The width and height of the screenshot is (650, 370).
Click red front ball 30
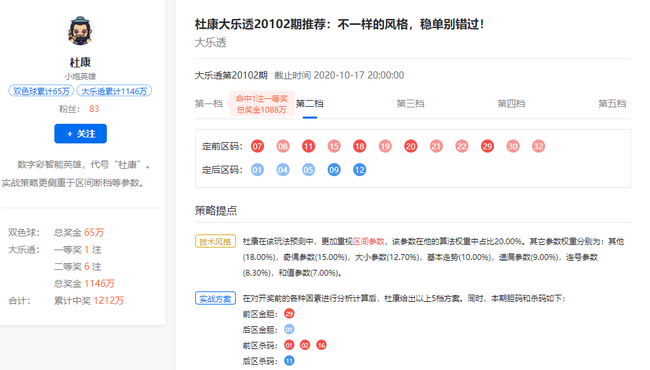coord(513,146)
